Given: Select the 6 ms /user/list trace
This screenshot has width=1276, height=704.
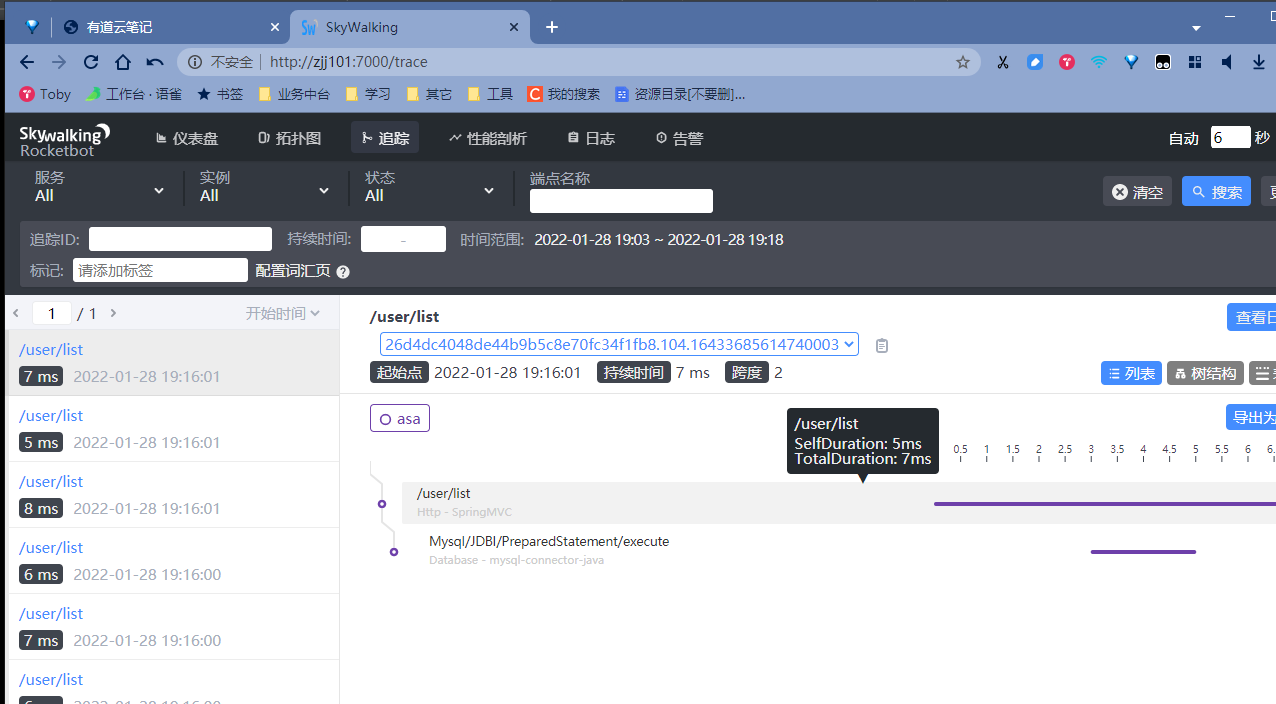Looking at the screenshot, I should tap(174, 561).
